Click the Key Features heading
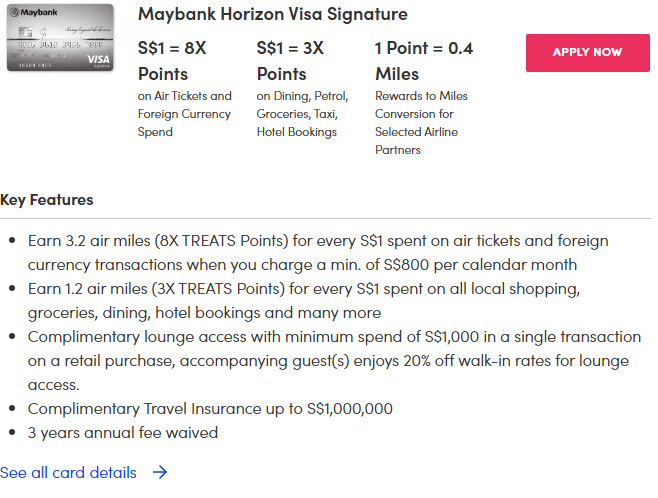Screen dimensions: 658x498 pos(47,200)
